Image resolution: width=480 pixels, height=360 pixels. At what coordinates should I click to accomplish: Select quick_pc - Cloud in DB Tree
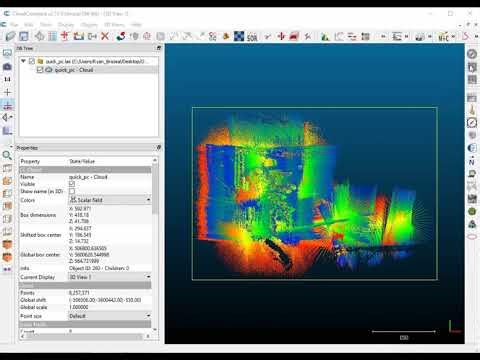tap(74, 70)
